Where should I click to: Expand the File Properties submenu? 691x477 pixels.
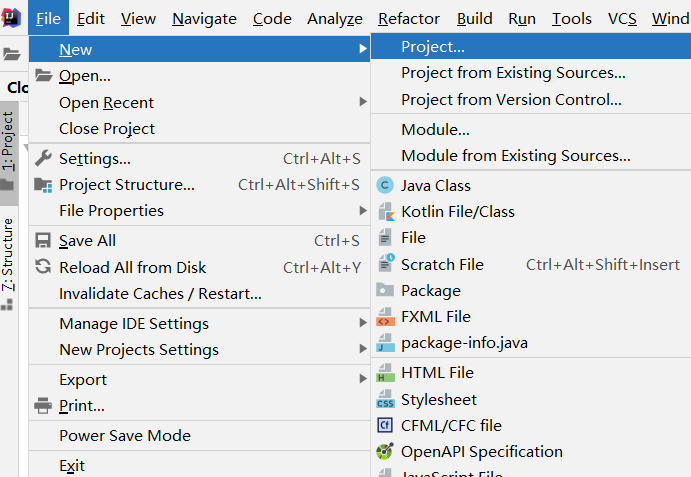click(363, 210)
